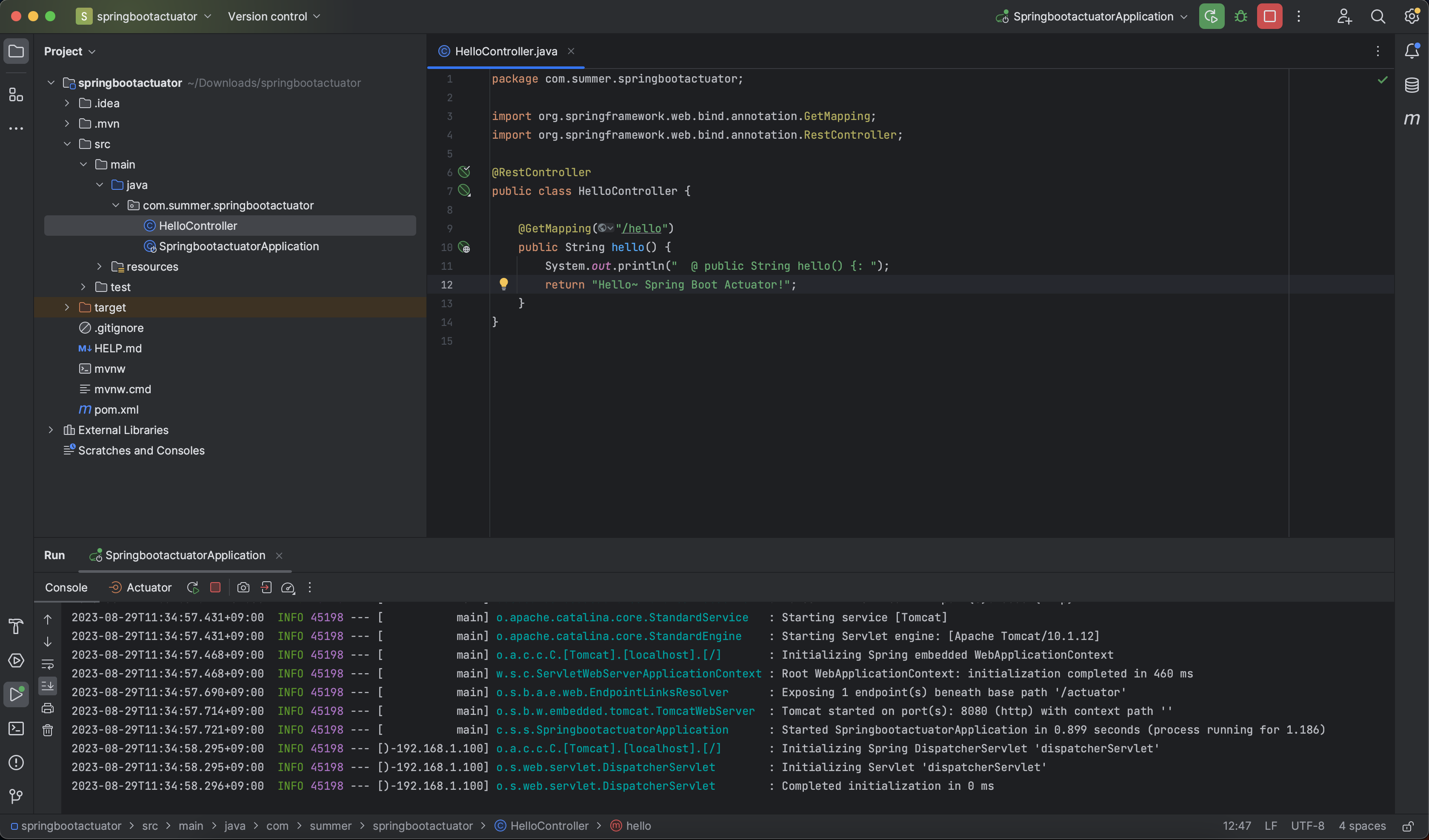
Task: Switch to the Console tab
Action: (x=66, y=588)
